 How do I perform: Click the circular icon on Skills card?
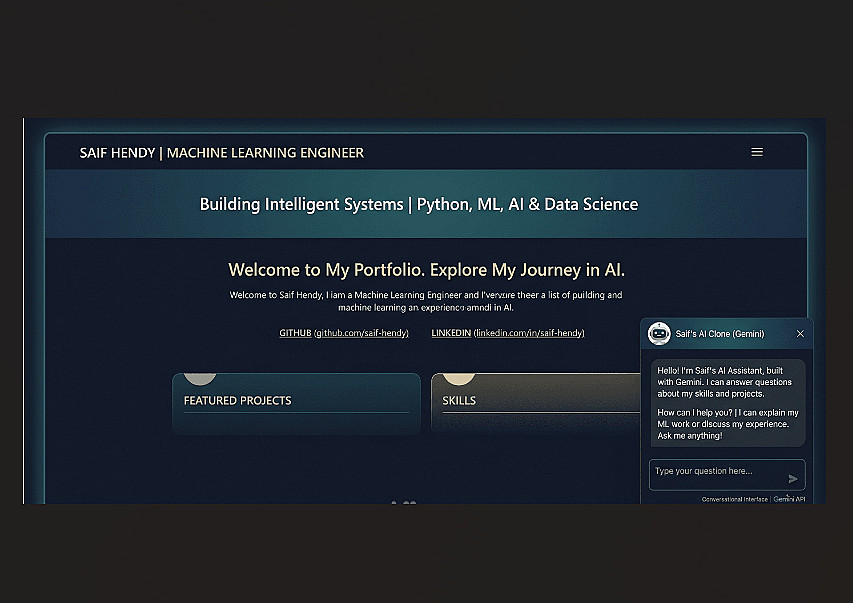[459, 379]
